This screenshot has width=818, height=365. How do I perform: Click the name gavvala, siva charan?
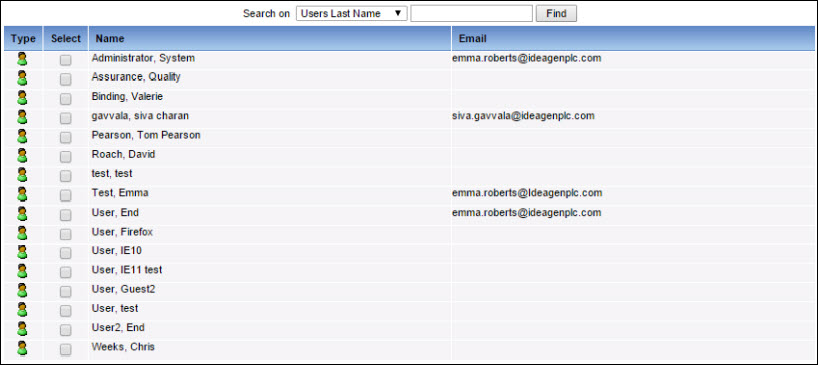pyautogui.click(x=140, y=116)
